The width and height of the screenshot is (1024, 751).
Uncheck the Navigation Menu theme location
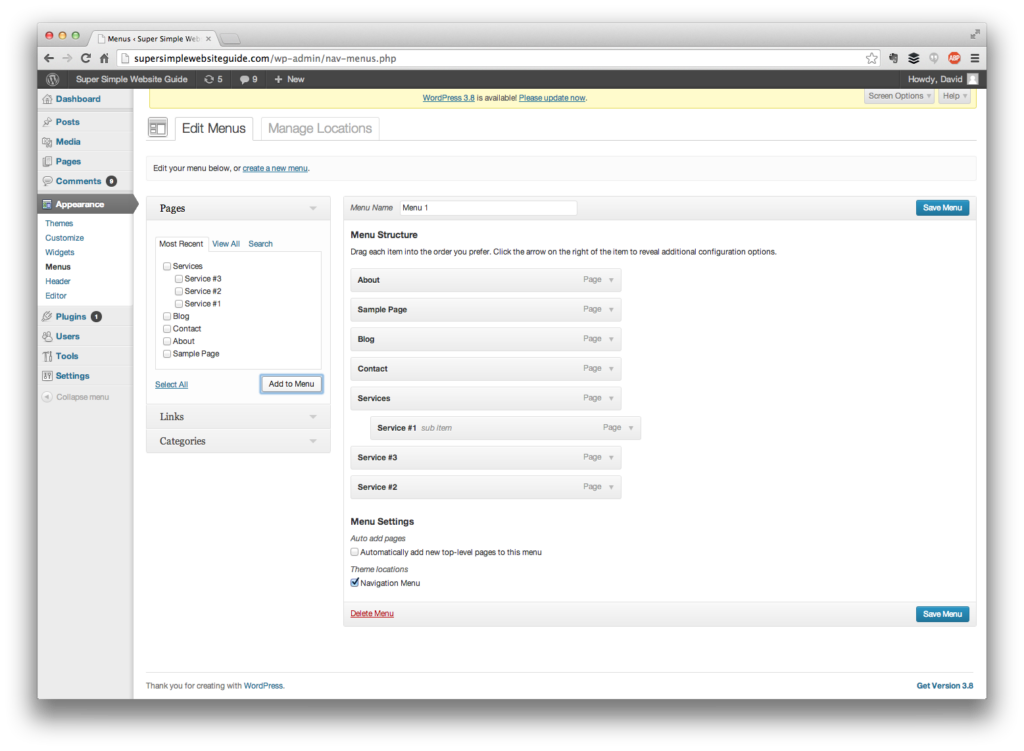355,583
